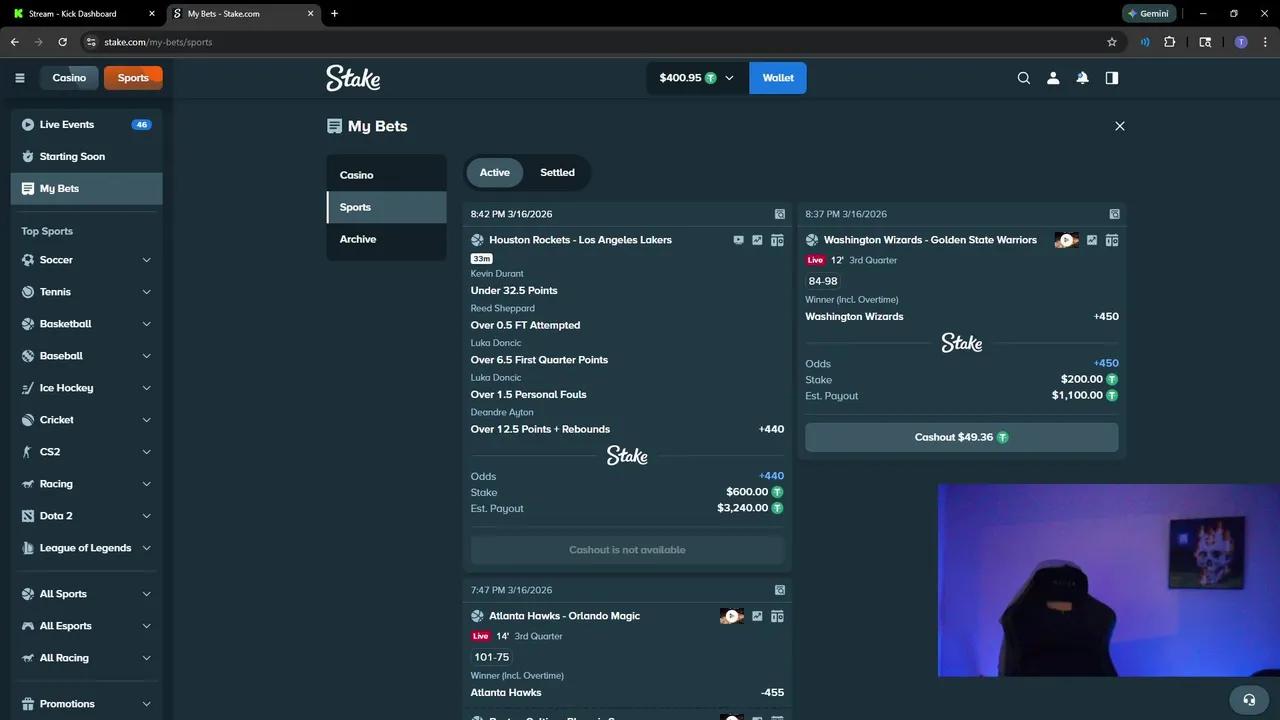1280x720 pixels.
Task: Switch to Casino mode
Action: point(69,78)
